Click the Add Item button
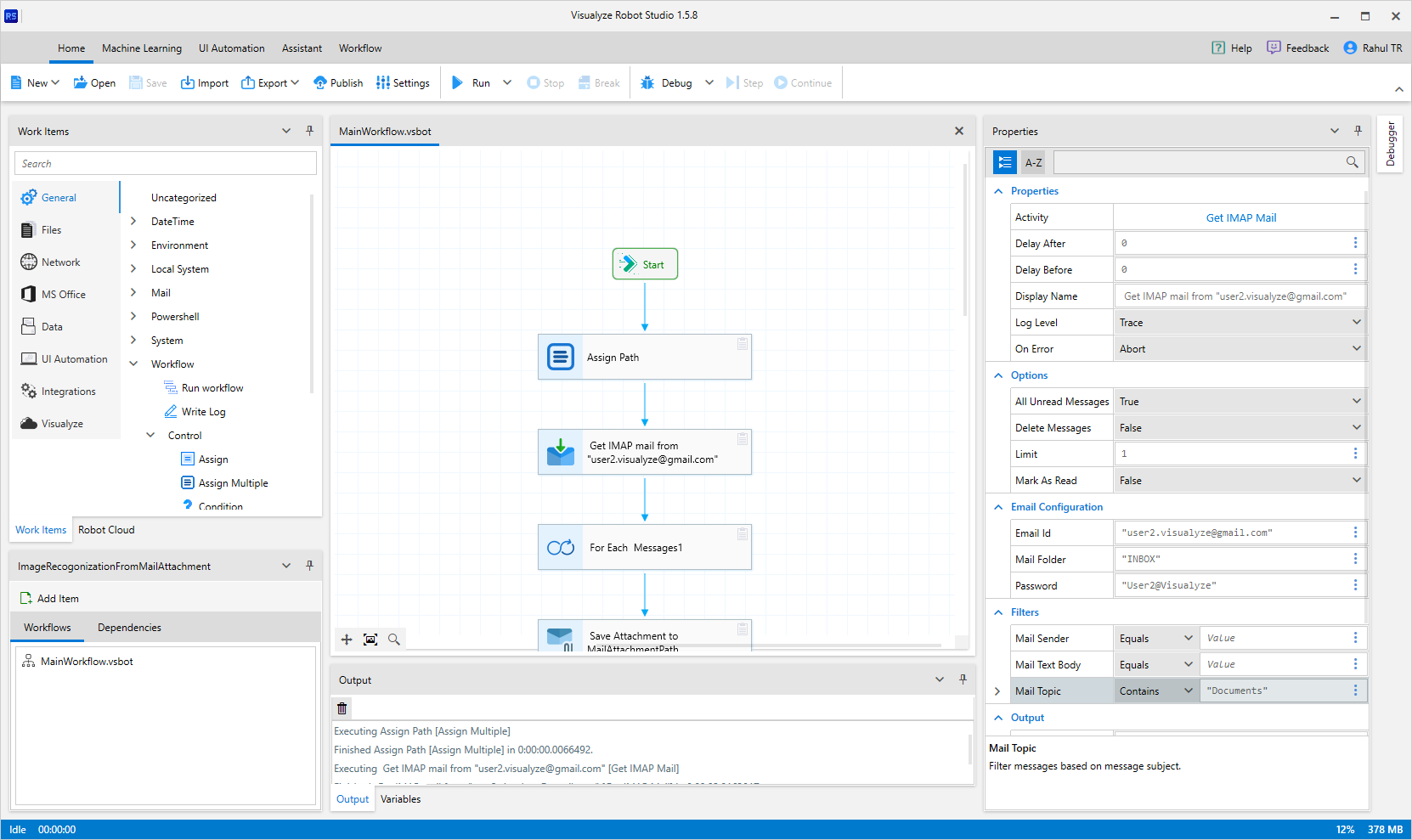Viewport: 1412px width, 840px height. click(49, 598)
